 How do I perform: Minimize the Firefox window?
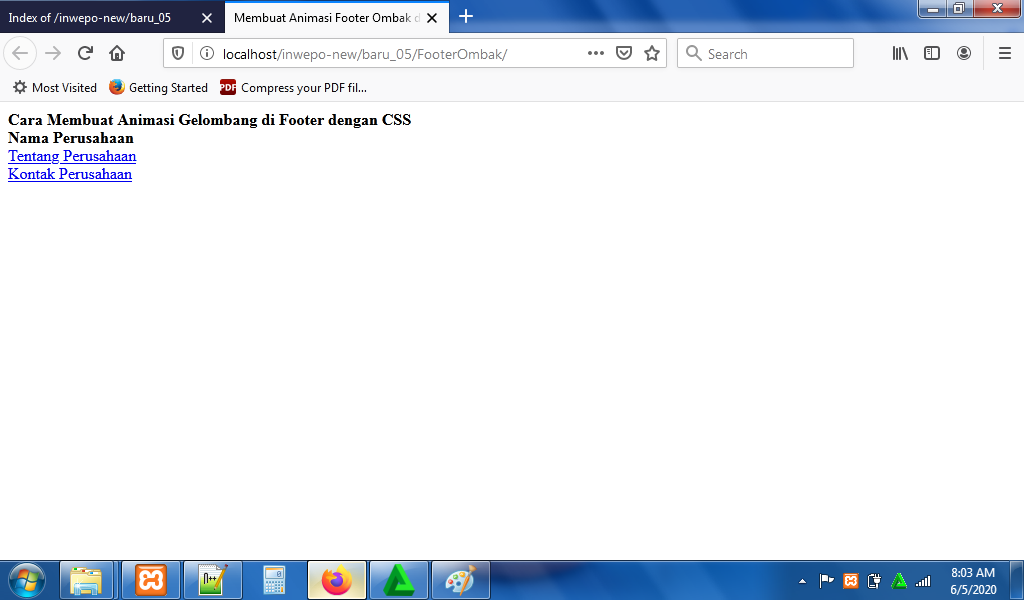coord(934,8)
